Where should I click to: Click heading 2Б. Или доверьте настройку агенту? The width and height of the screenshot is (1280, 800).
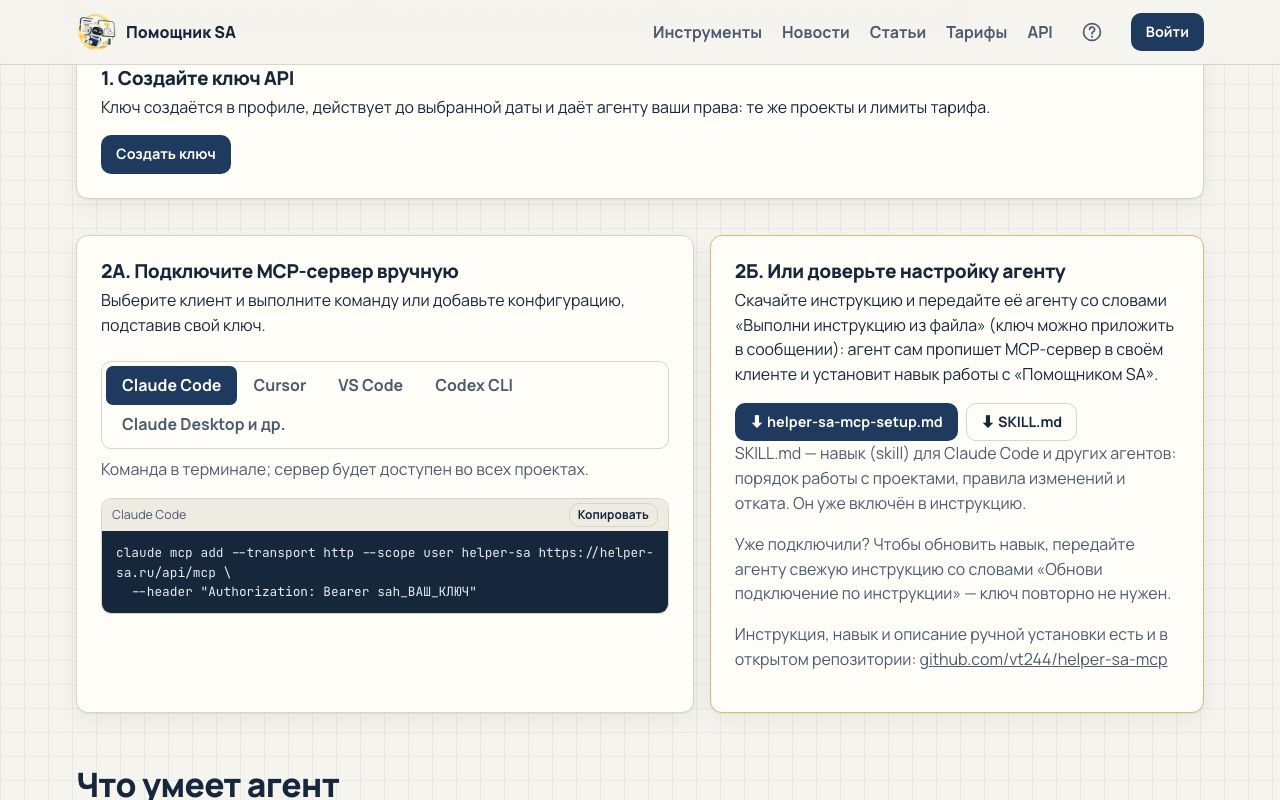(900, 271)
